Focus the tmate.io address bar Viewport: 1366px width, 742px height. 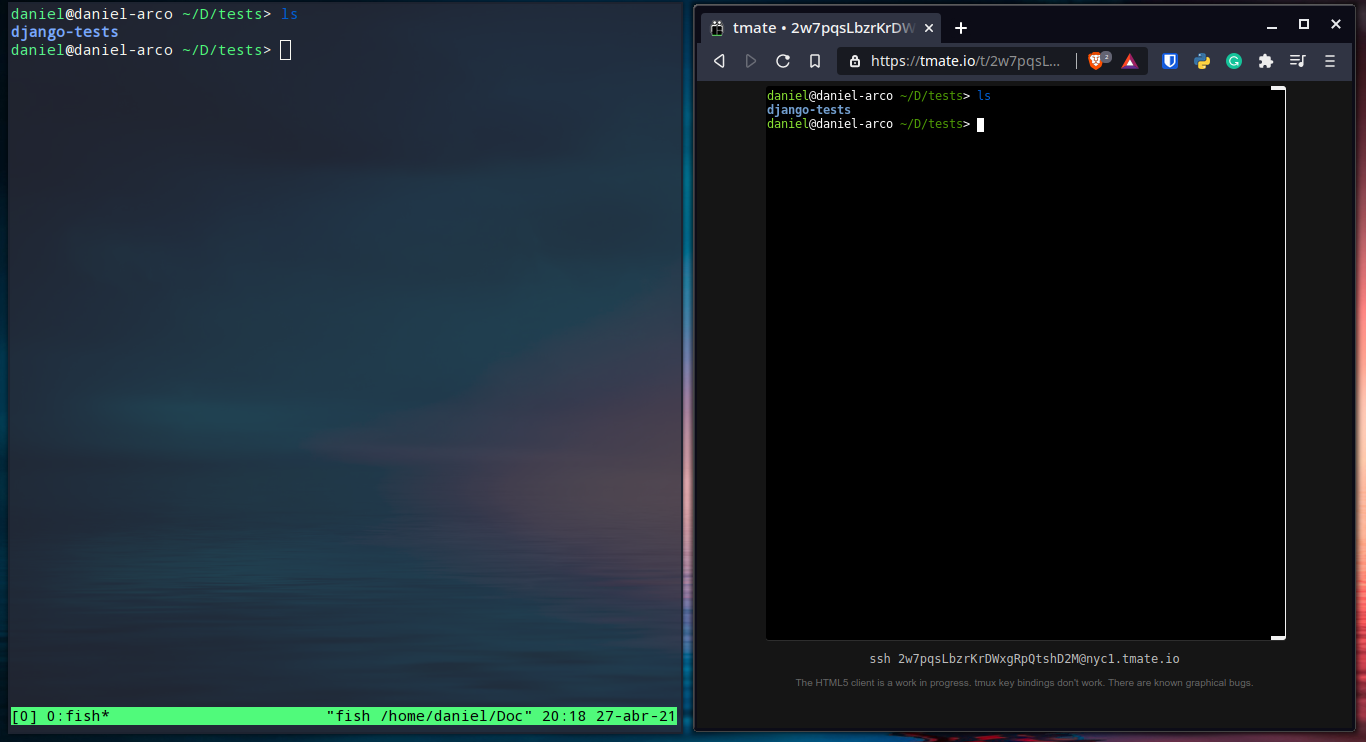[x=965, y=61]
